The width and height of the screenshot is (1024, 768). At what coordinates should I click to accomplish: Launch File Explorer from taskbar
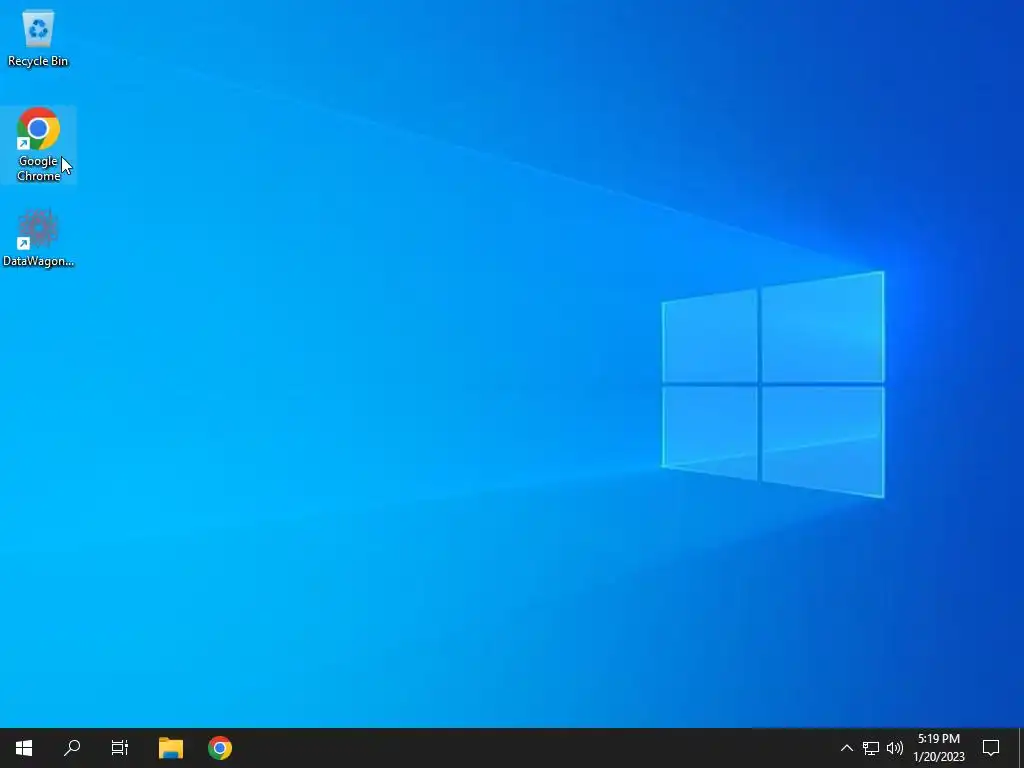coord(171,748)
